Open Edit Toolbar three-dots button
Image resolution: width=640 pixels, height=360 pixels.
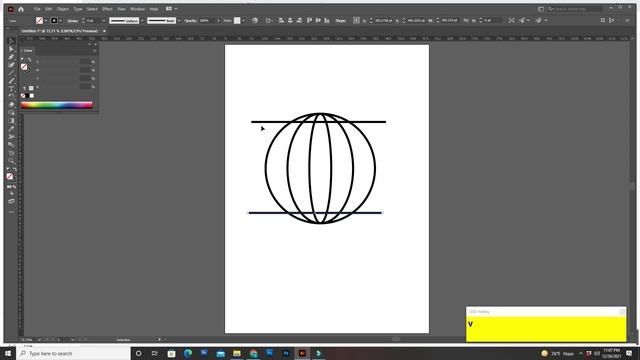pos(11,212)
